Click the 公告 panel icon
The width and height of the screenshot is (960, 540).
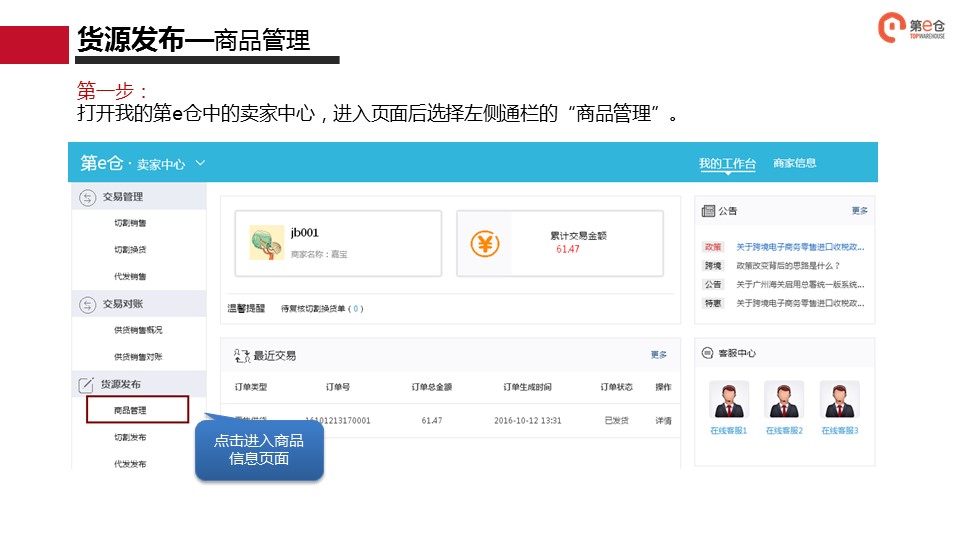click(x=708, y=211)
